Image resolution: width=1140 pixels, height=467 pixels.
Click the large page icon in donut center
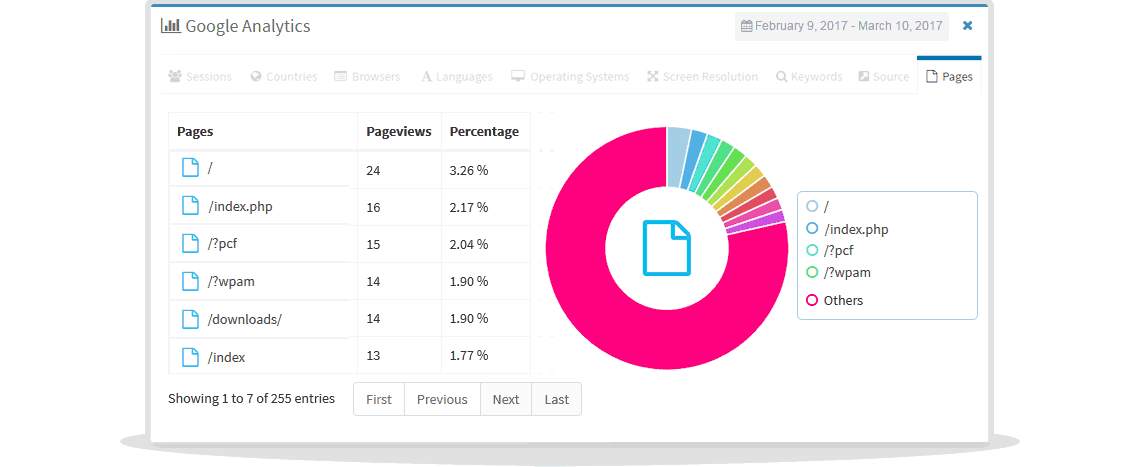(x=667, y=248)
